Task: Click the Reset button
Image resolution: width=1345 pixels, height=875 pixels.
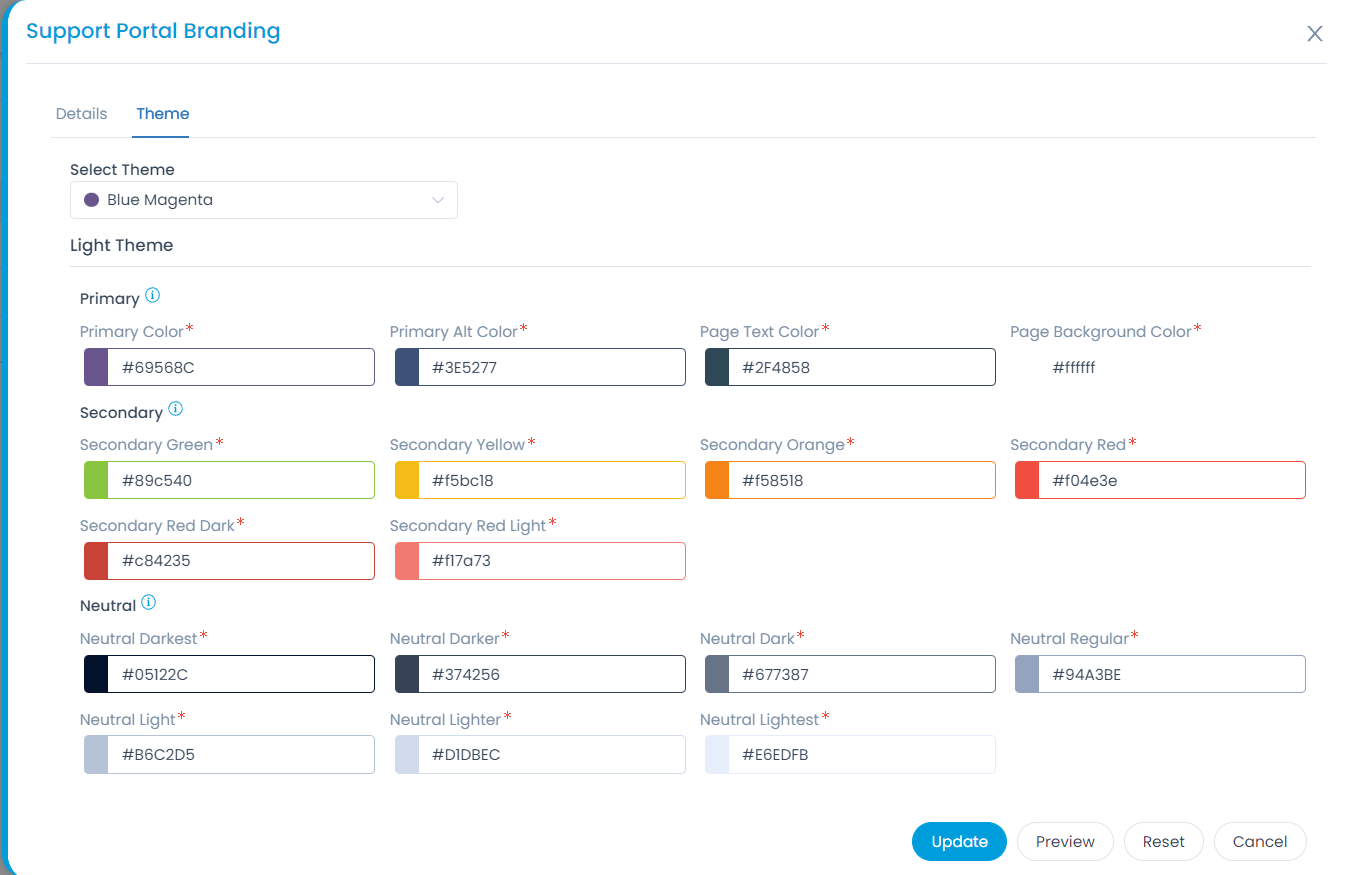Action: 1163,842
